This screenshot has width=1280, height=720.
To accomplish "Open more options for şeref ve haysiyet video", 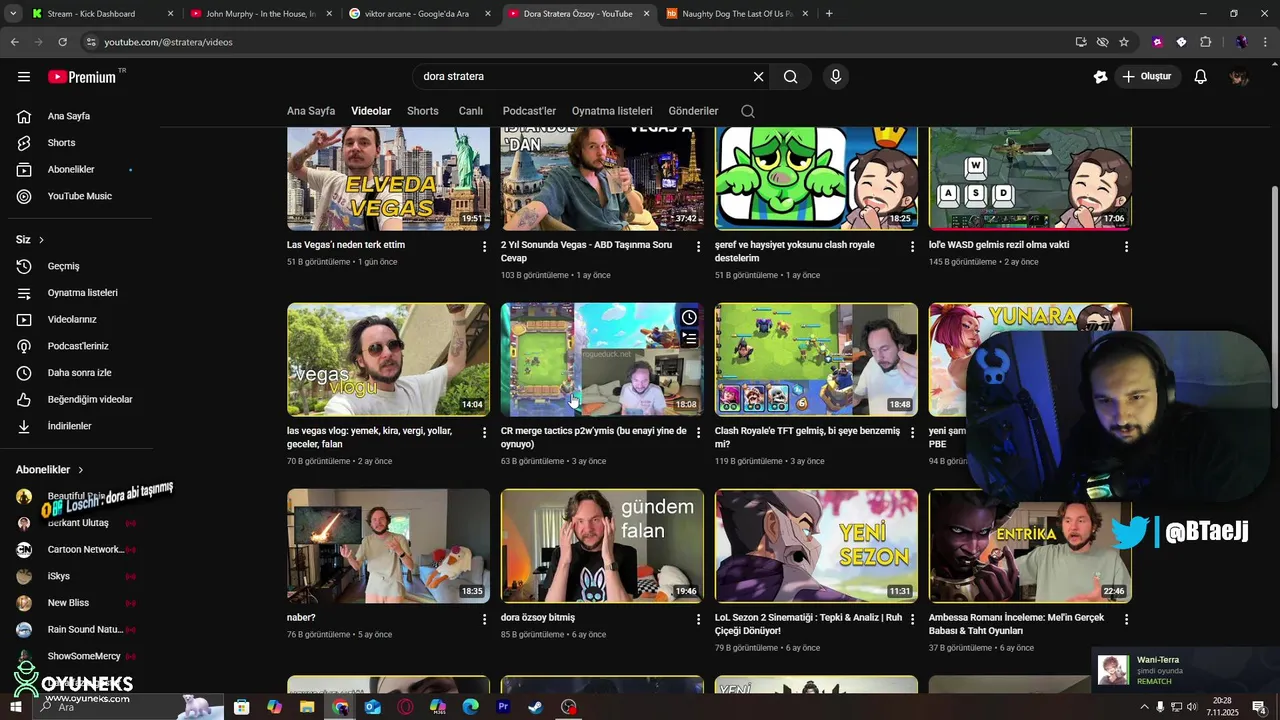I will click(x=913, y=246).
